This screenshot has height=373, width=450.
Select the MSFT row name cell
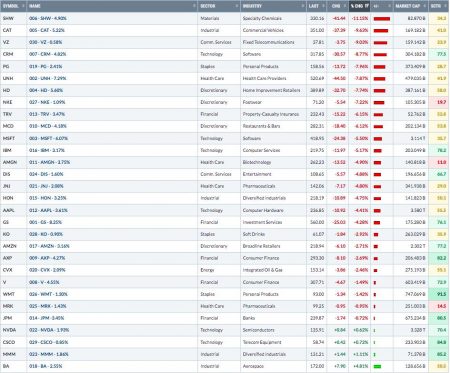point(112,138)
